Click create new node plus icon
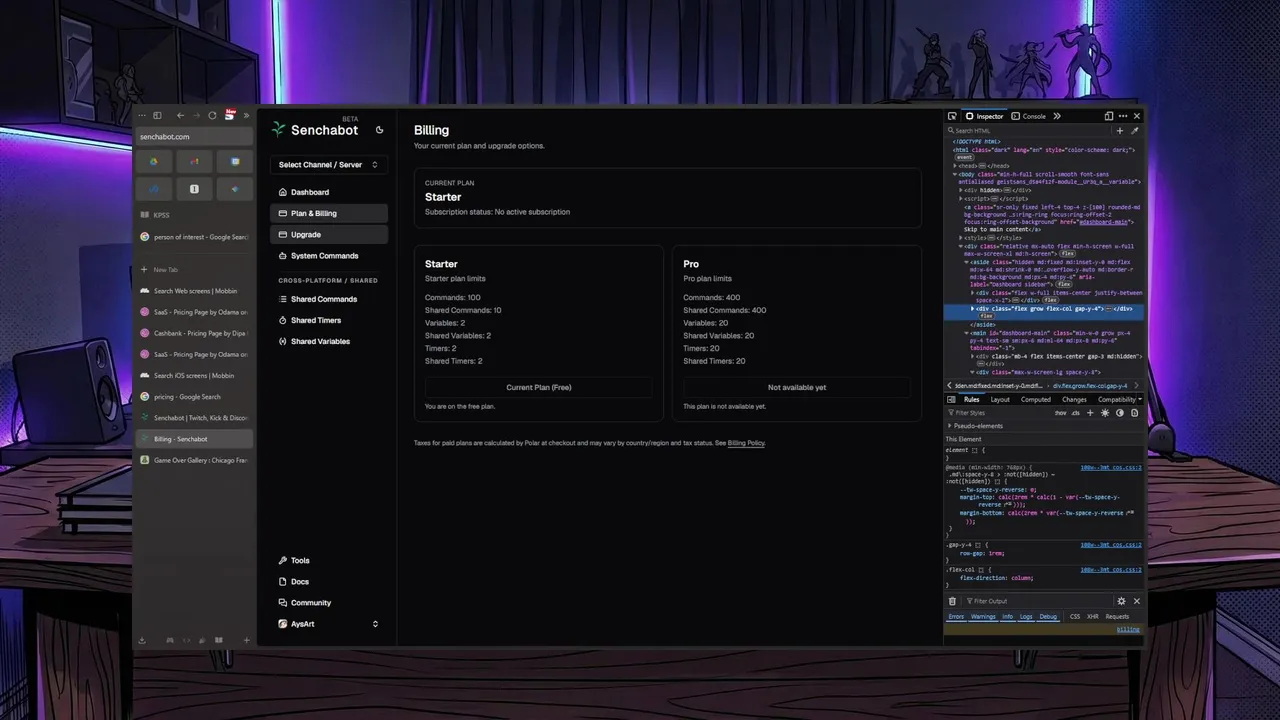Viewport: 1280px width, 720px height. click(x=1120, y=131)
